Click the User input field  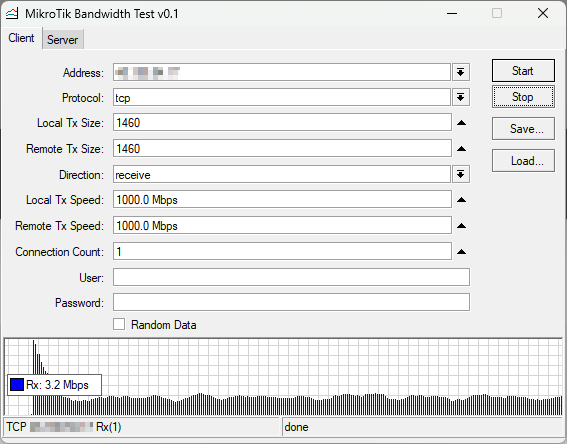(x=291, y=277)
